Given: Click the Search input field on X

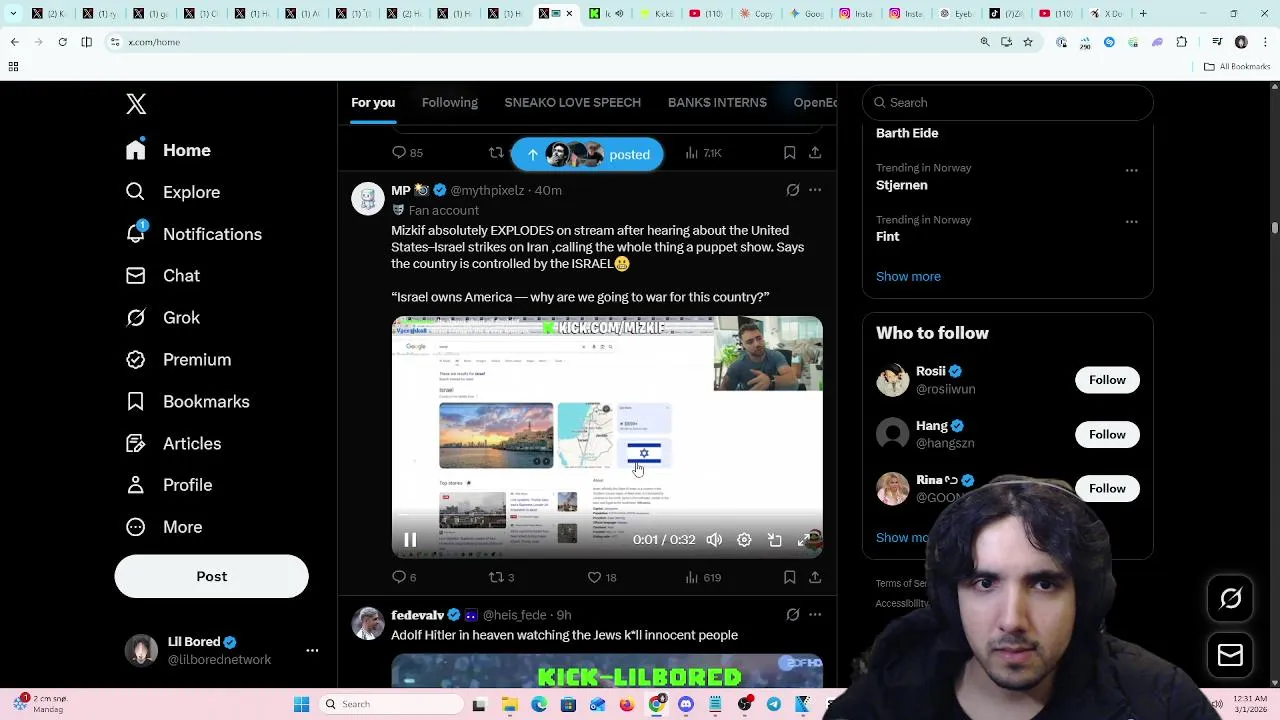Looking at the screenshot, I should click(1008, 102).
